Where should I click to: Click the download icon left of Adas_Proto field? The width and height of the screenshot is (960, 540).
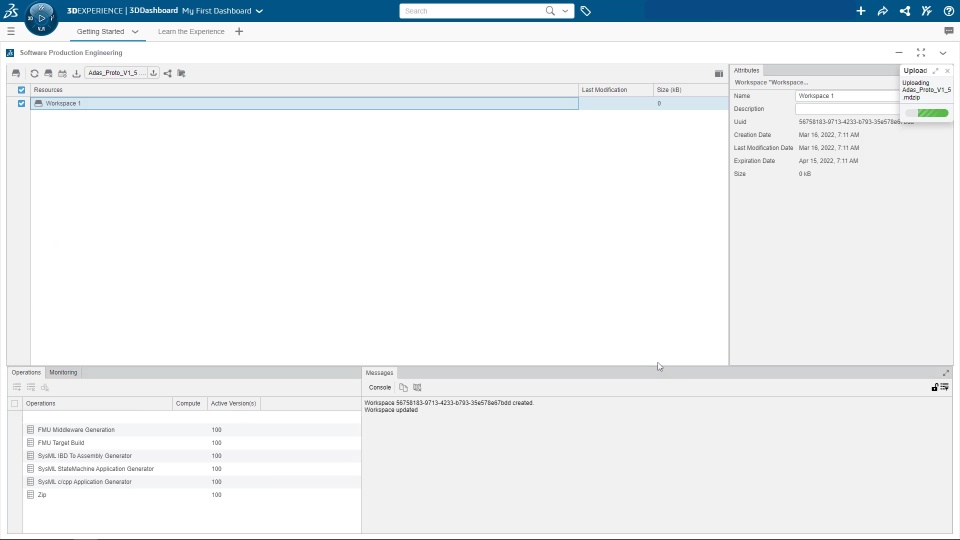click(77, 73)
